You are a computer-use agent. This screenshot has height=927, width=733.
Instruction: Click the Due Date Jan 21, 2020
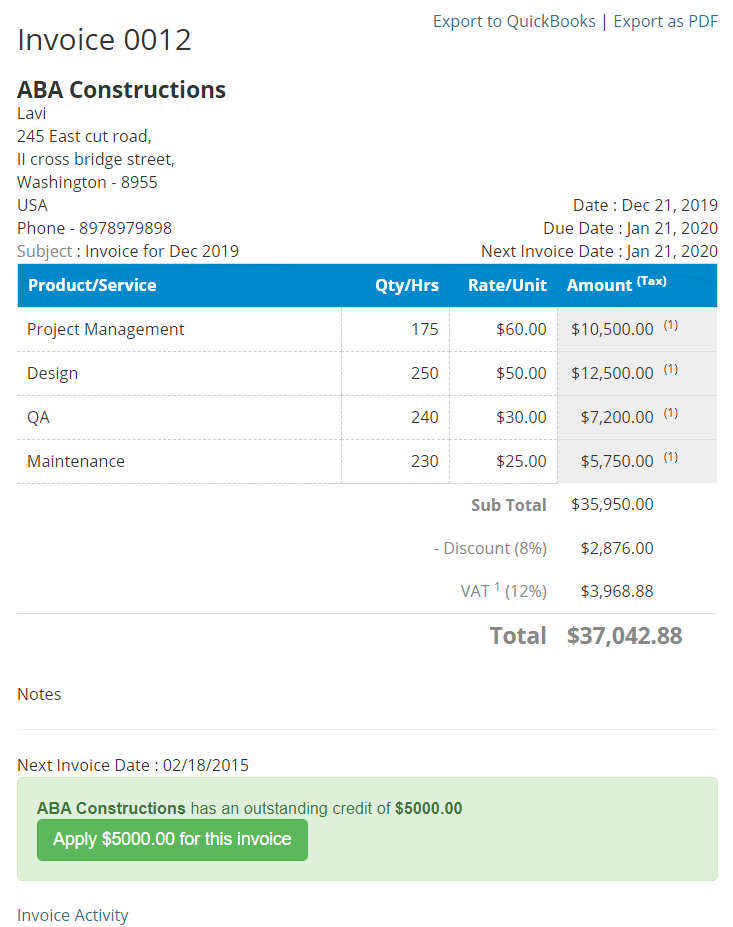[630, 228]
